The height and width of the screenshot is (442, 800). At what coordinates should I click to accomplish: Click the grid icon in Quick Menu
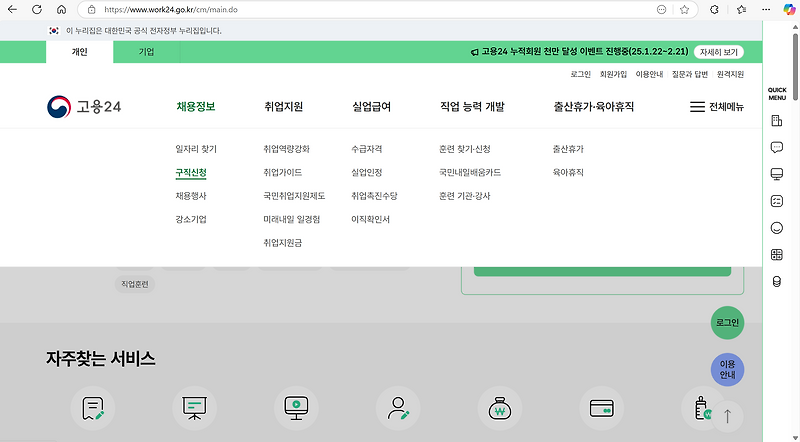[x=777, y=255]
